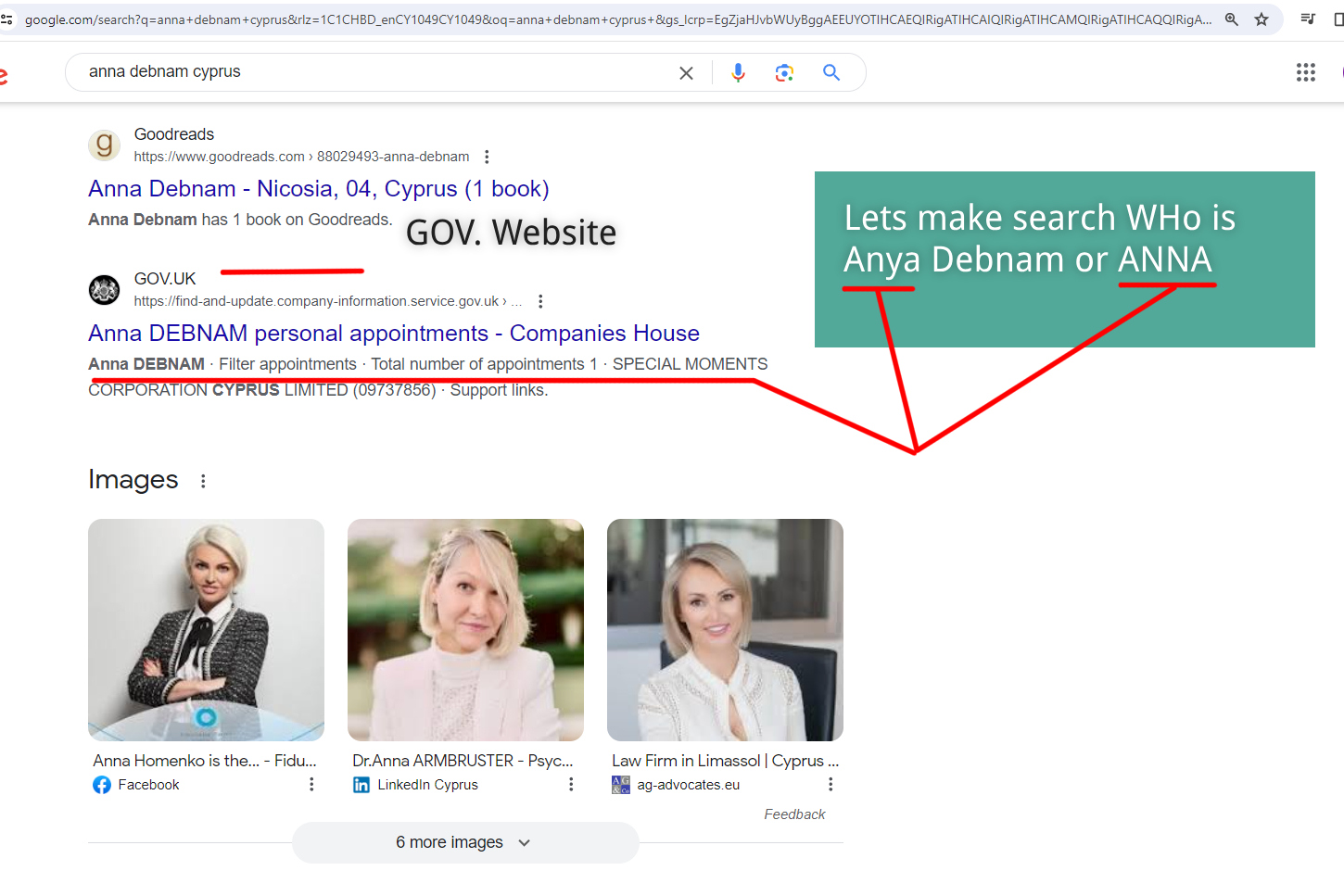Open the media control icon in toolbar
Image resolution: width=1344 pixels, height=896 pixels.
point(1307,19)
